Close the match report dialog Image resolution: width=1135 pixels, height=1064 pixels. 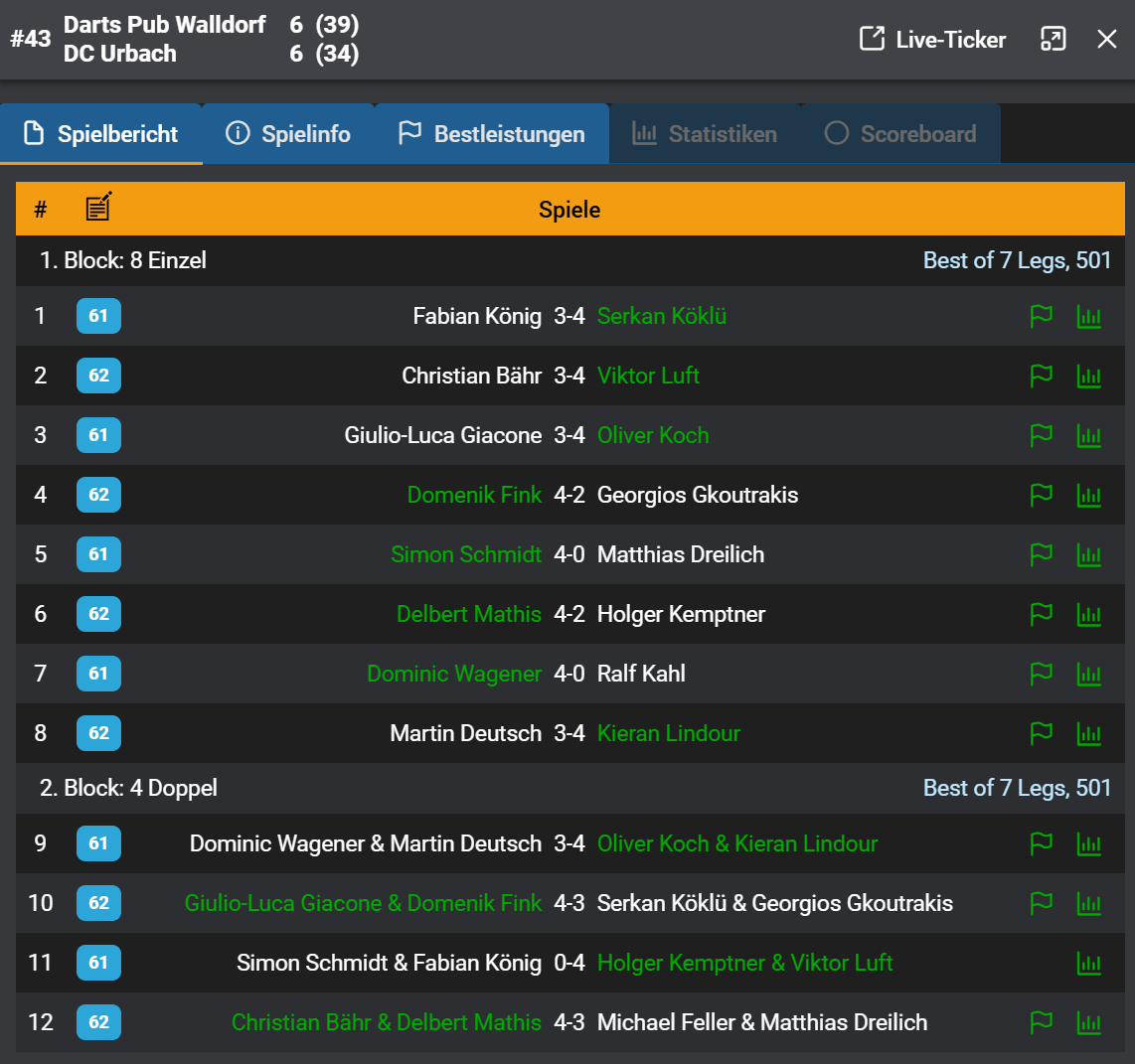(x=1106, y=40)
